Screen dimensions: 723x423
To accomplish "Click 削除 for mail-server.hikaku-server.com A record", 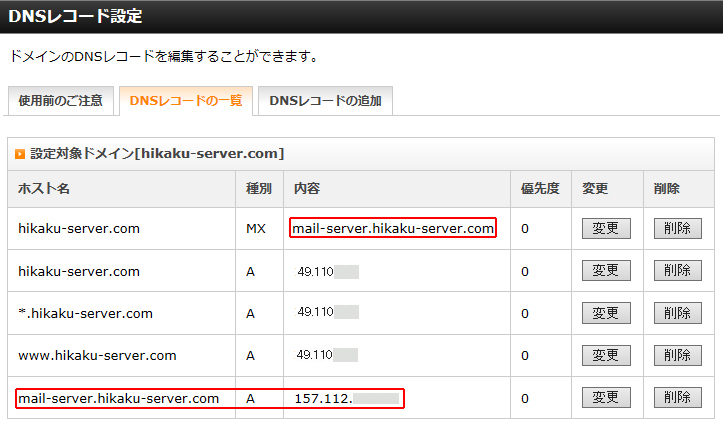I will (x=677, y=398).
